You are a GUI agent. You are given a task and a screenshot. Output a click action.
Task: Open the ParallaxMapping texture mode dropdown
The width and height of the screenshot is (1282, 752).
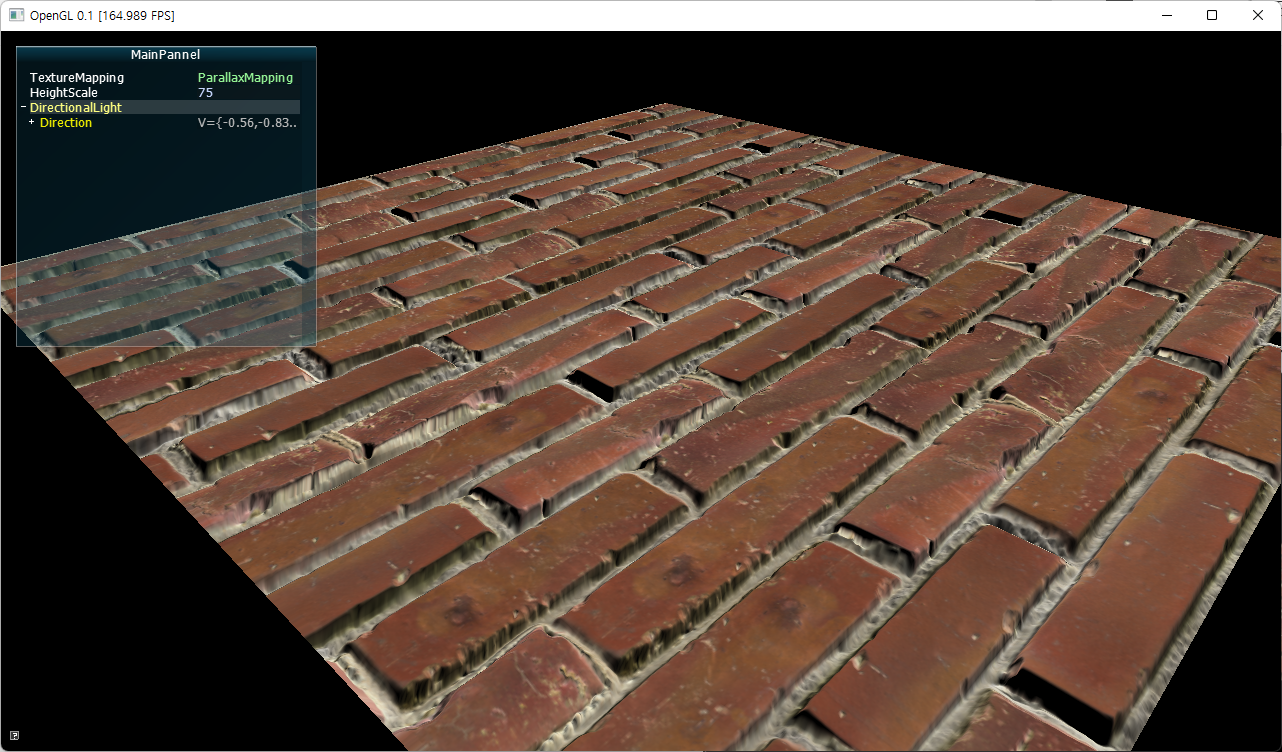[x=245, y=77]
